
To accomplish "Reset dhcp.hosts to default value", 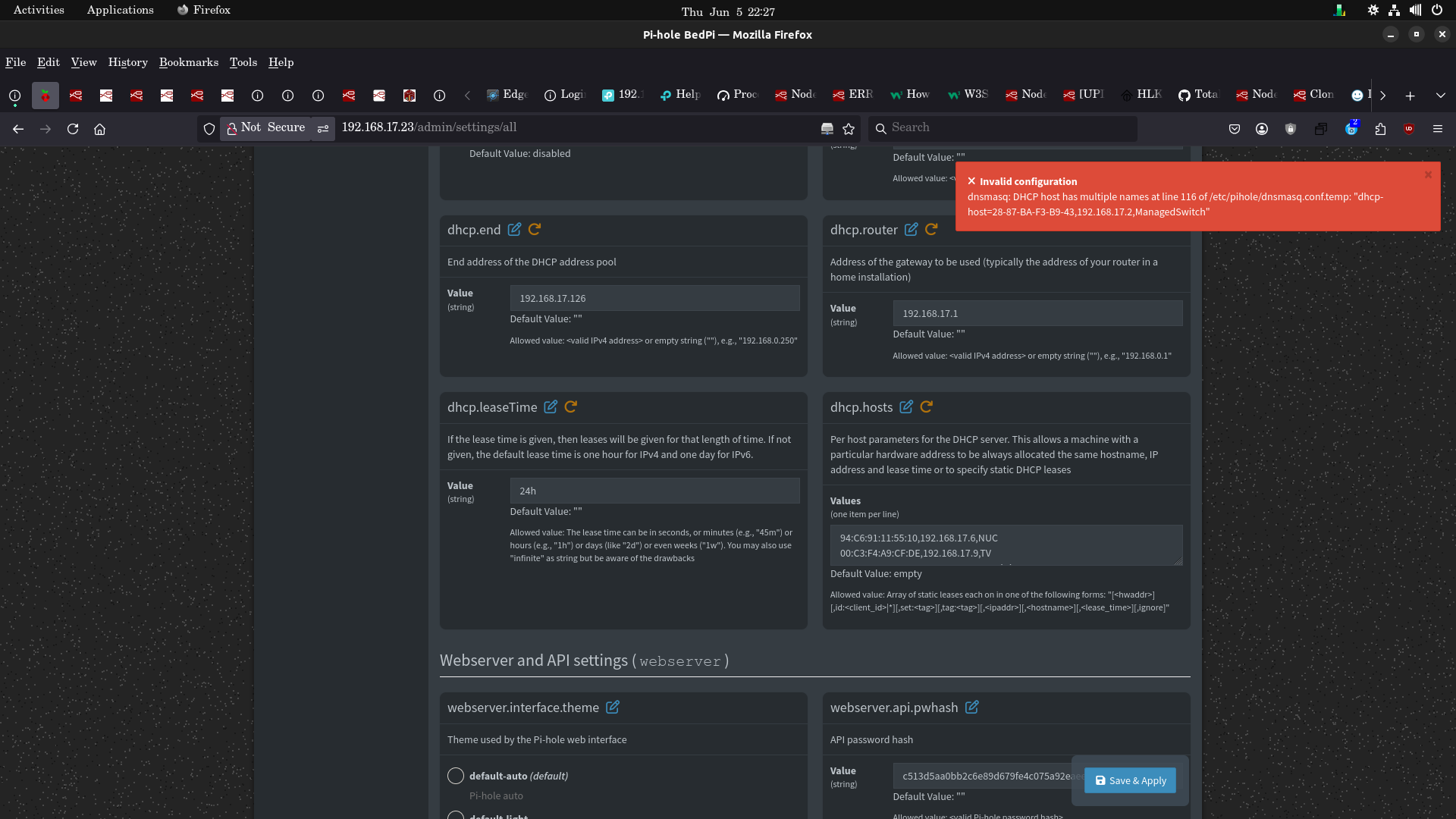I will pos(926,406).
